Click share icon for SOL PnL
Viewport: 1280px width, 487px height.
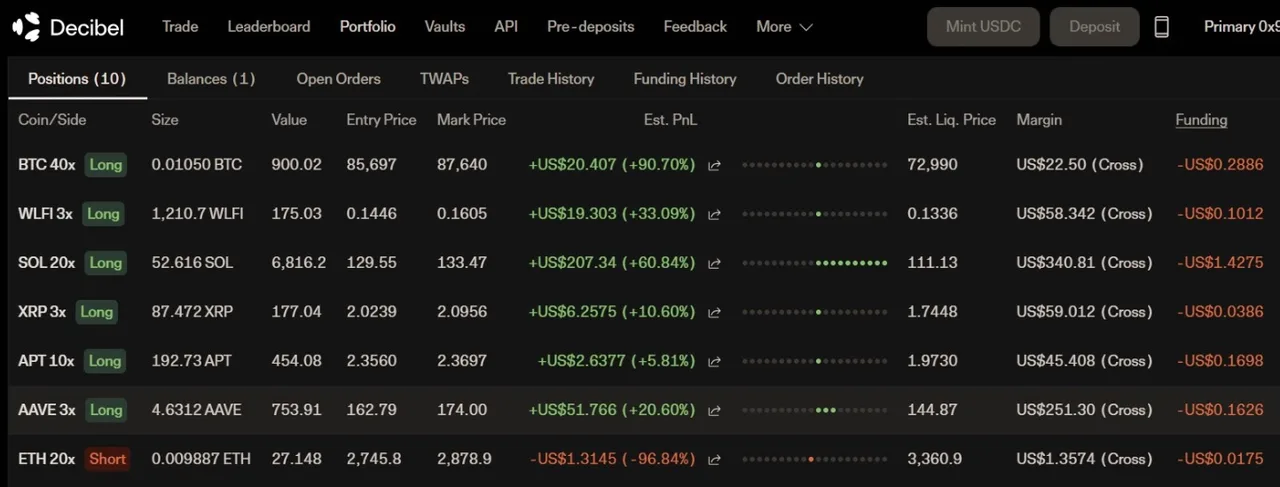click(714, 263)
